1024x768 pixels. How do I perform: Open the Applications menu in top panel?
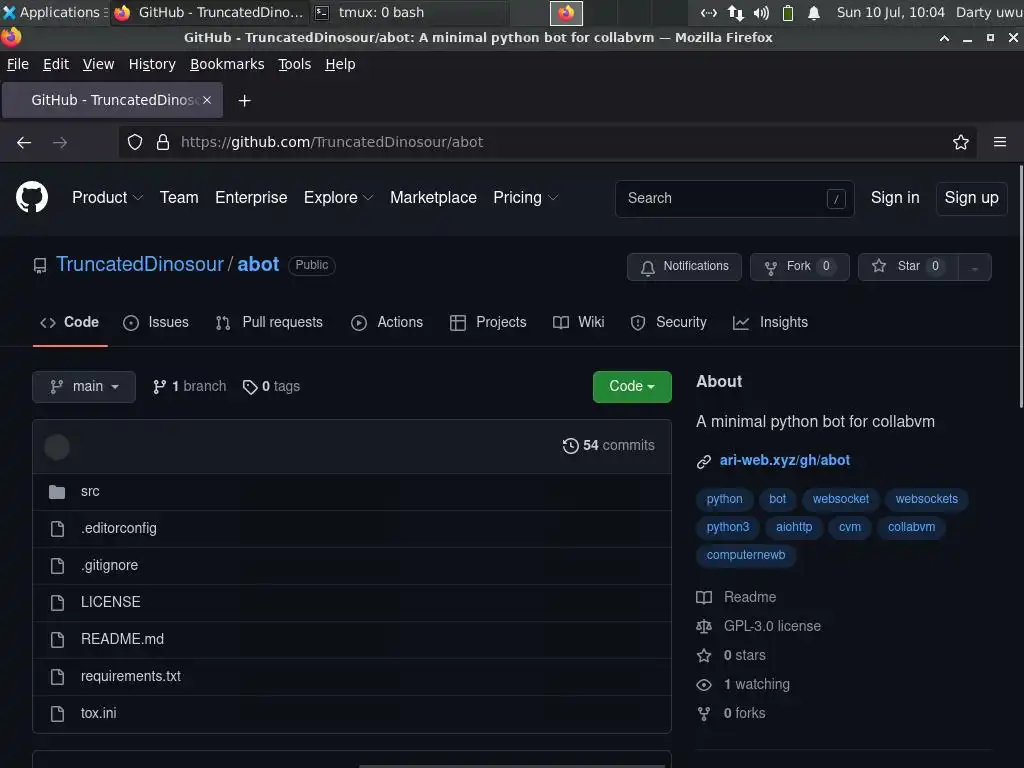point(55,12)
